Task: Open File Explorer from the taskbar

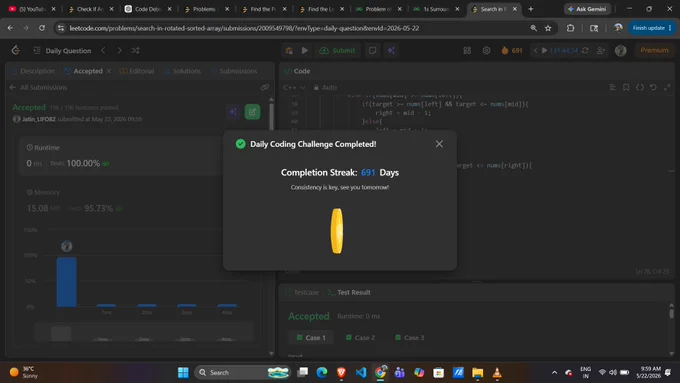Action: click(477, 372)
